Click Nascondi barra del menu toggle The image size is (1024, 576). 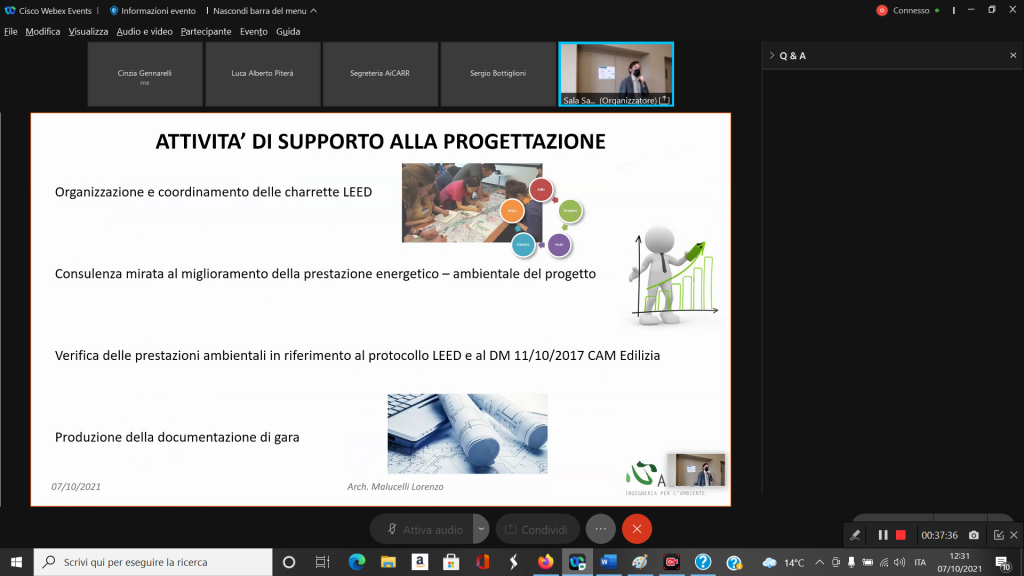[265, 10]
